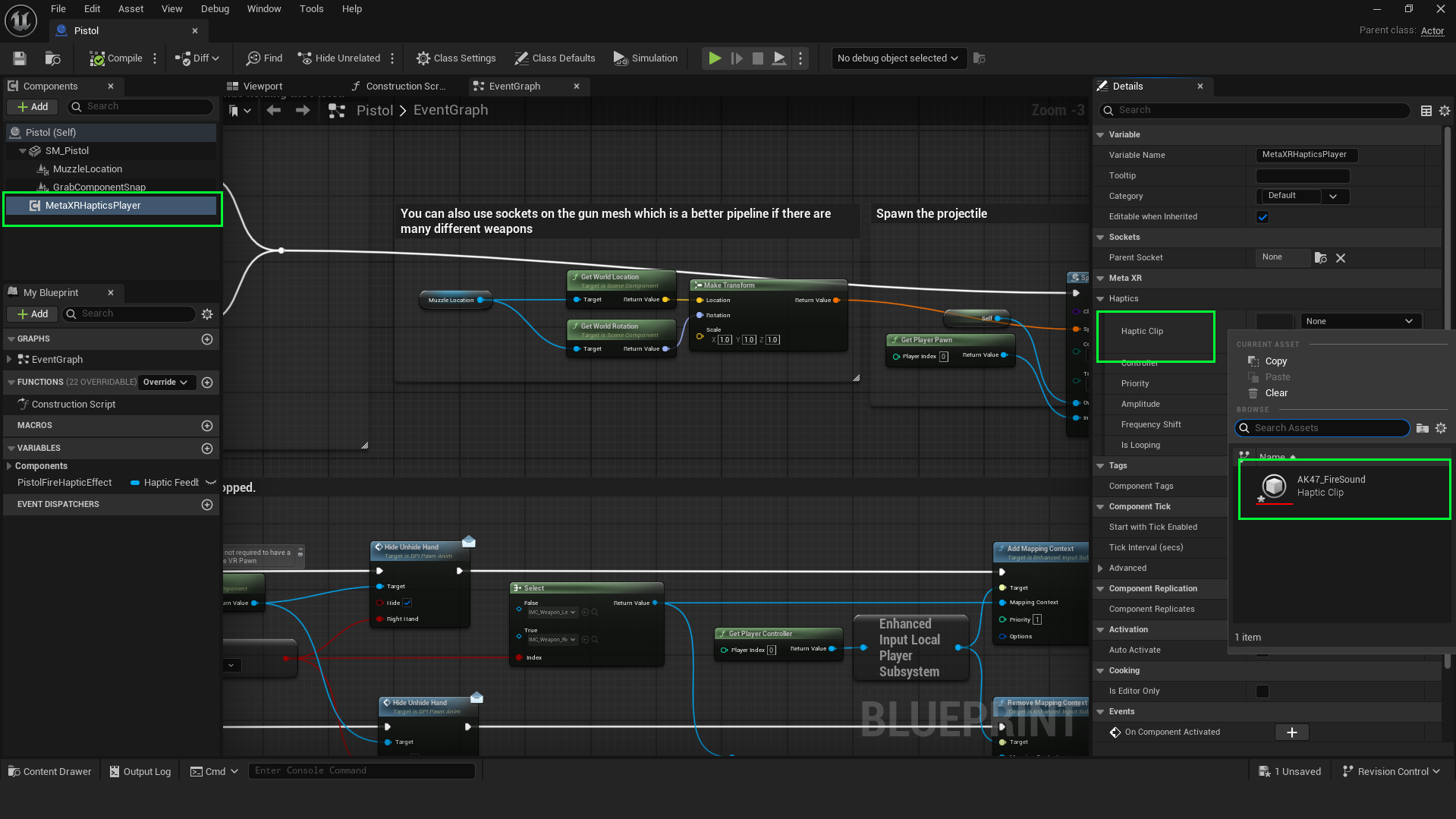Click the frame advance play button
The image size is (1456, 819).
click(737, 58)
